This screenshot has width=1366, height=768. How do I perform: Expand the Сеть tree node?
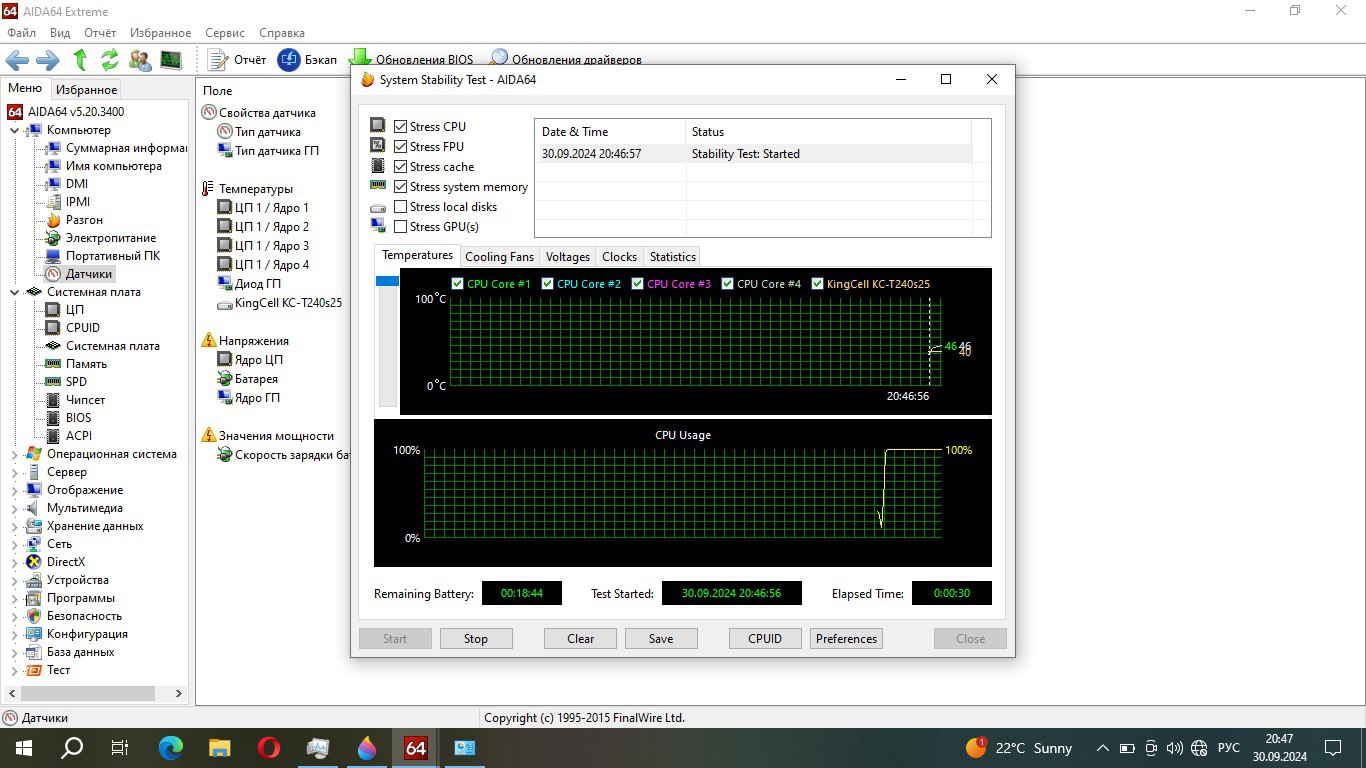[x=14, y=544]
